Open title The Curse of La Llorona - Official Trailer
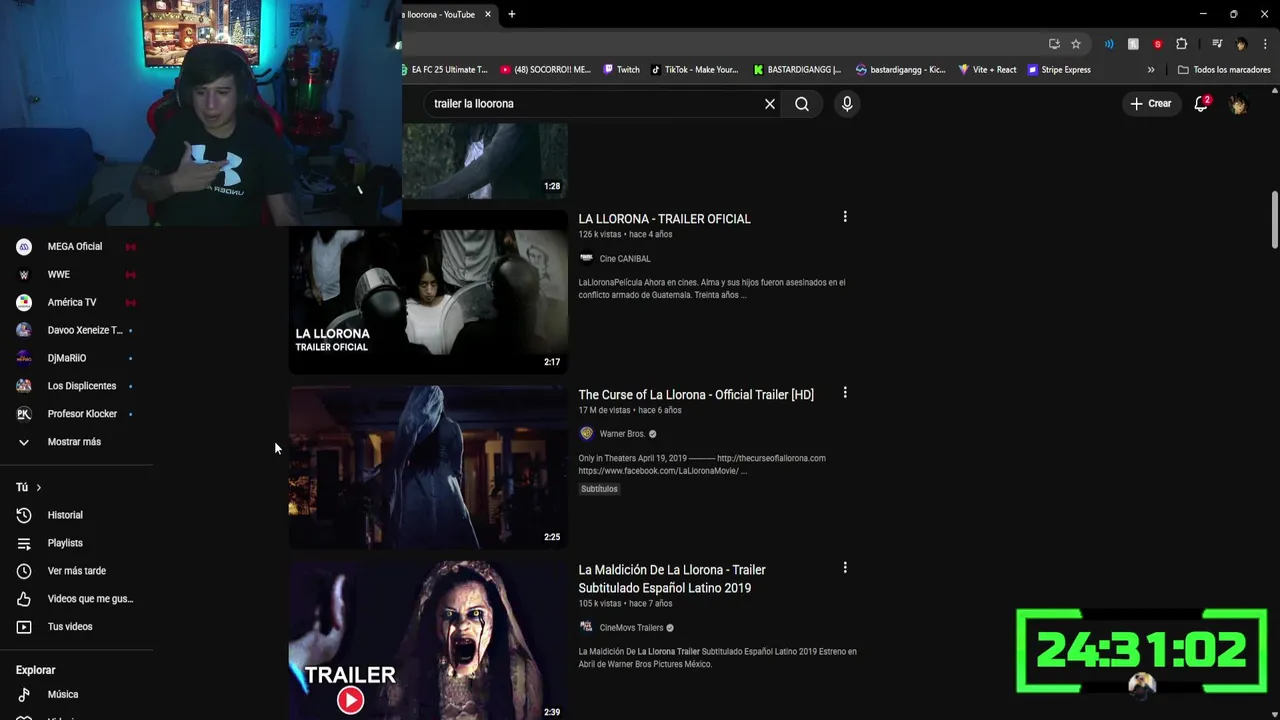Image resolution: width=1280 pixels, height=720 pixels. pyautogui.click(x=696, y=395)
